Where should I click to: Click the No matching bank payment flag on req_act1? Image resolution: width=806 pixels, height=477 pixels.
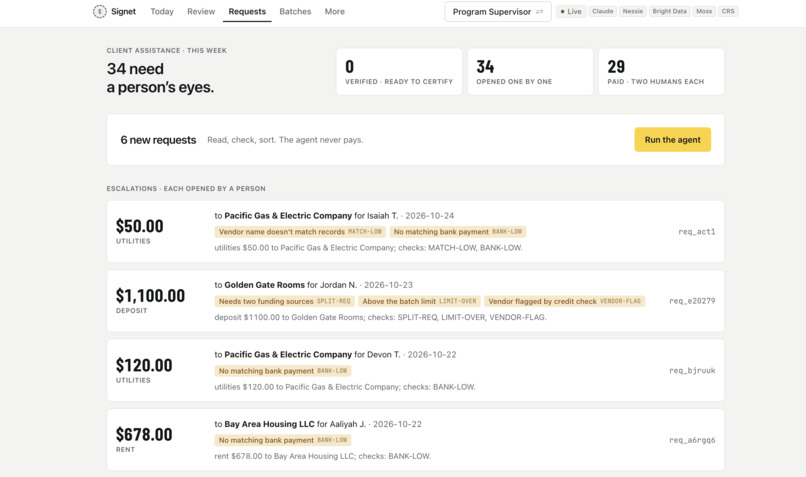(457, 232)
